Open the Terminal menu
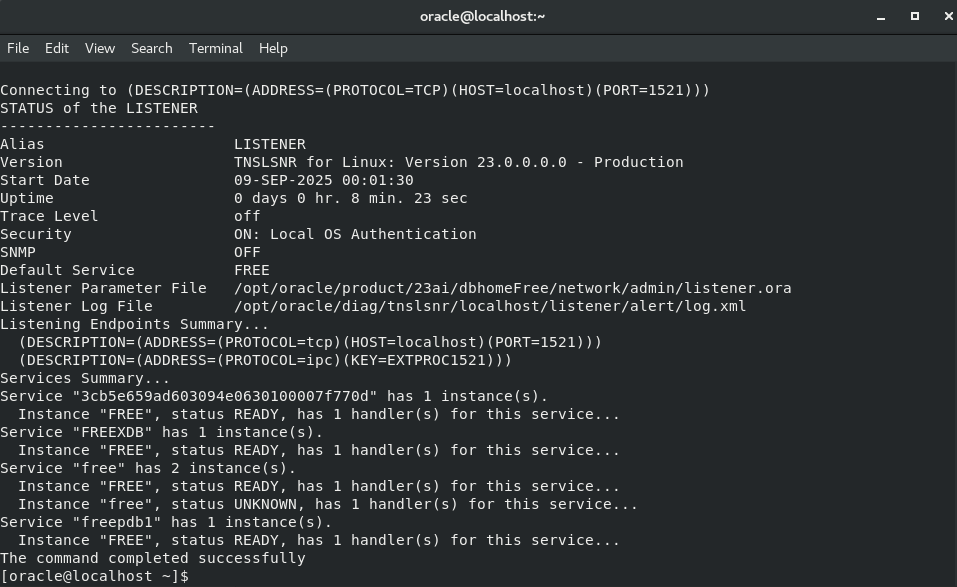Image resolution: width=957 pixels, height=587 pixels. coord(215,48)
